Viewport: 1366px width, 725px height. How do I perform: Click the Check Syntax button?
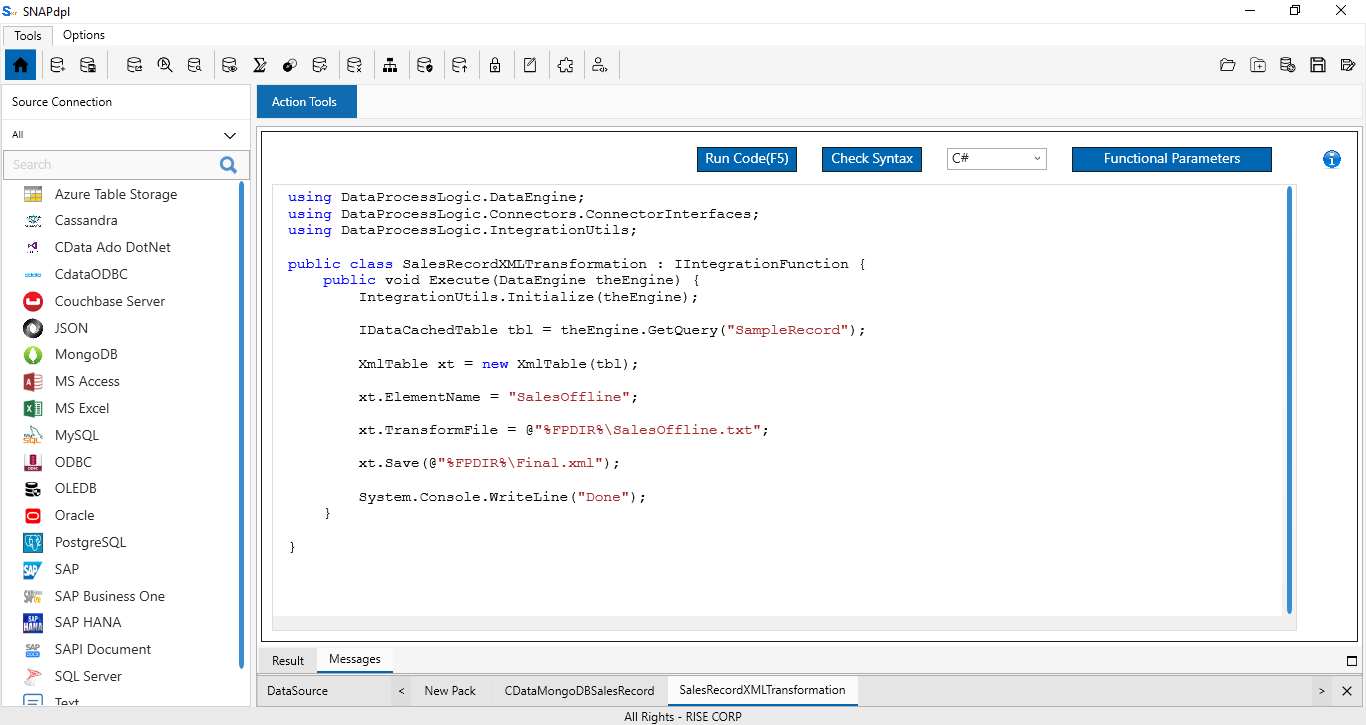coord(872,159)
